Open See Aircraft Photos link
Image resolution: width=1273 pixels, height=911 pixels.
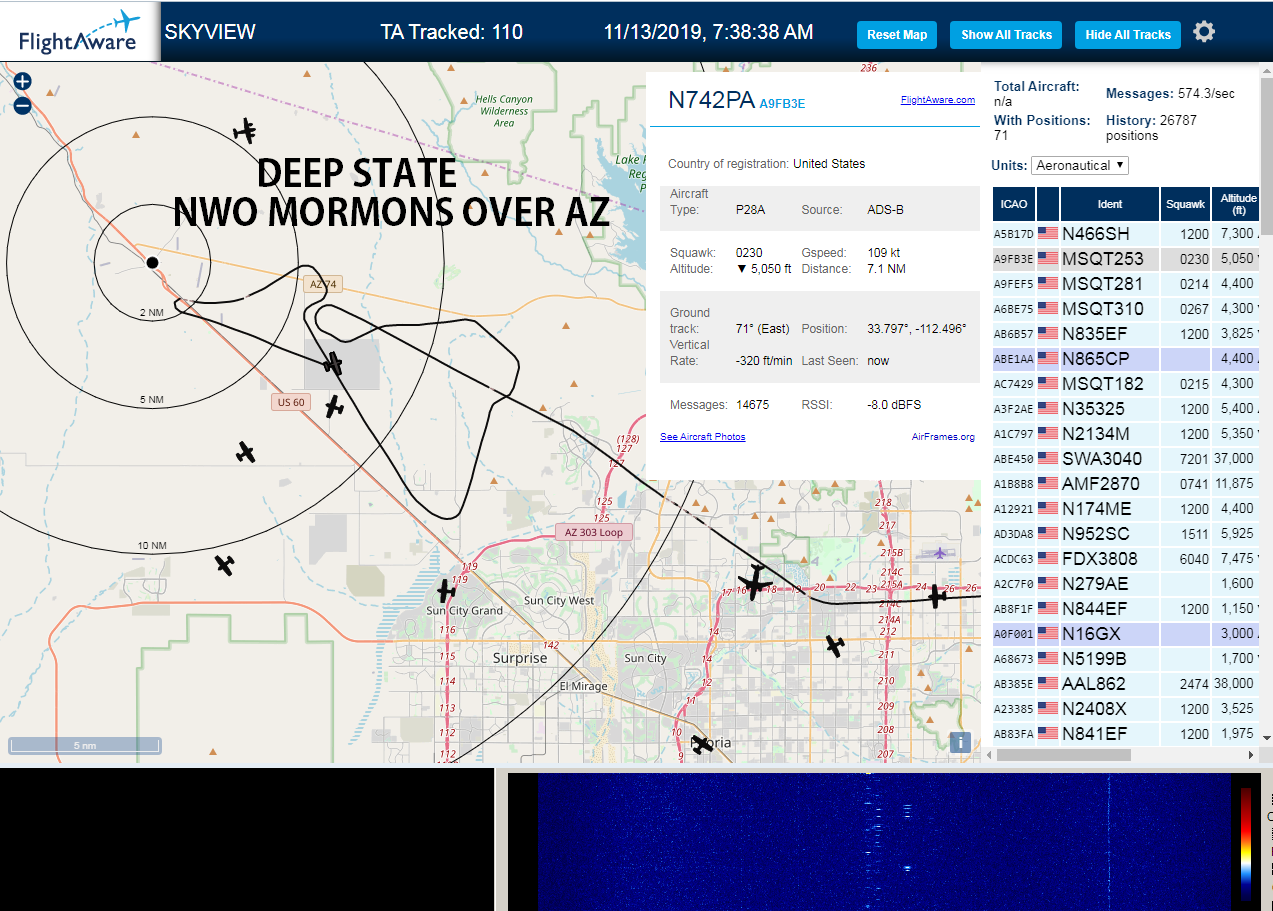coord(702,437)
